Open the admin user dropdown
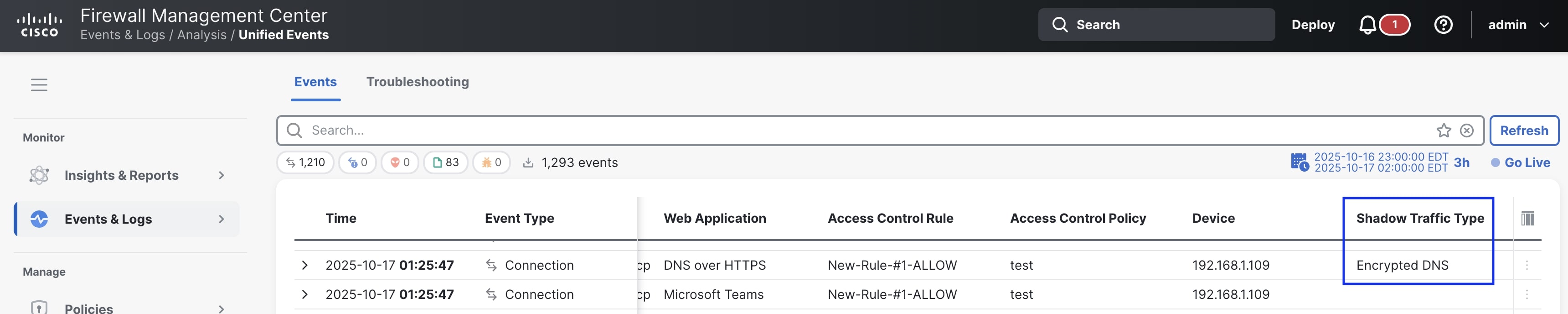Viewport: 1568px width, 314px height. click(1517, 25)
